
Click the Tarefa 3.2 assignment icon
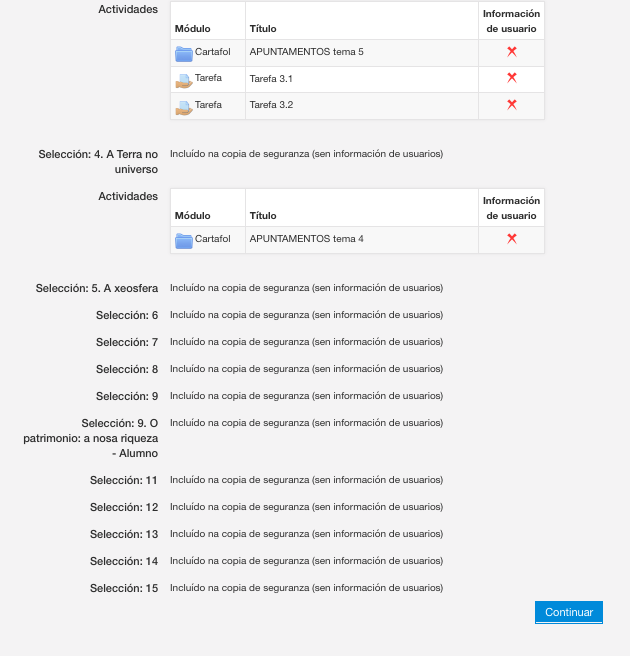184,107
